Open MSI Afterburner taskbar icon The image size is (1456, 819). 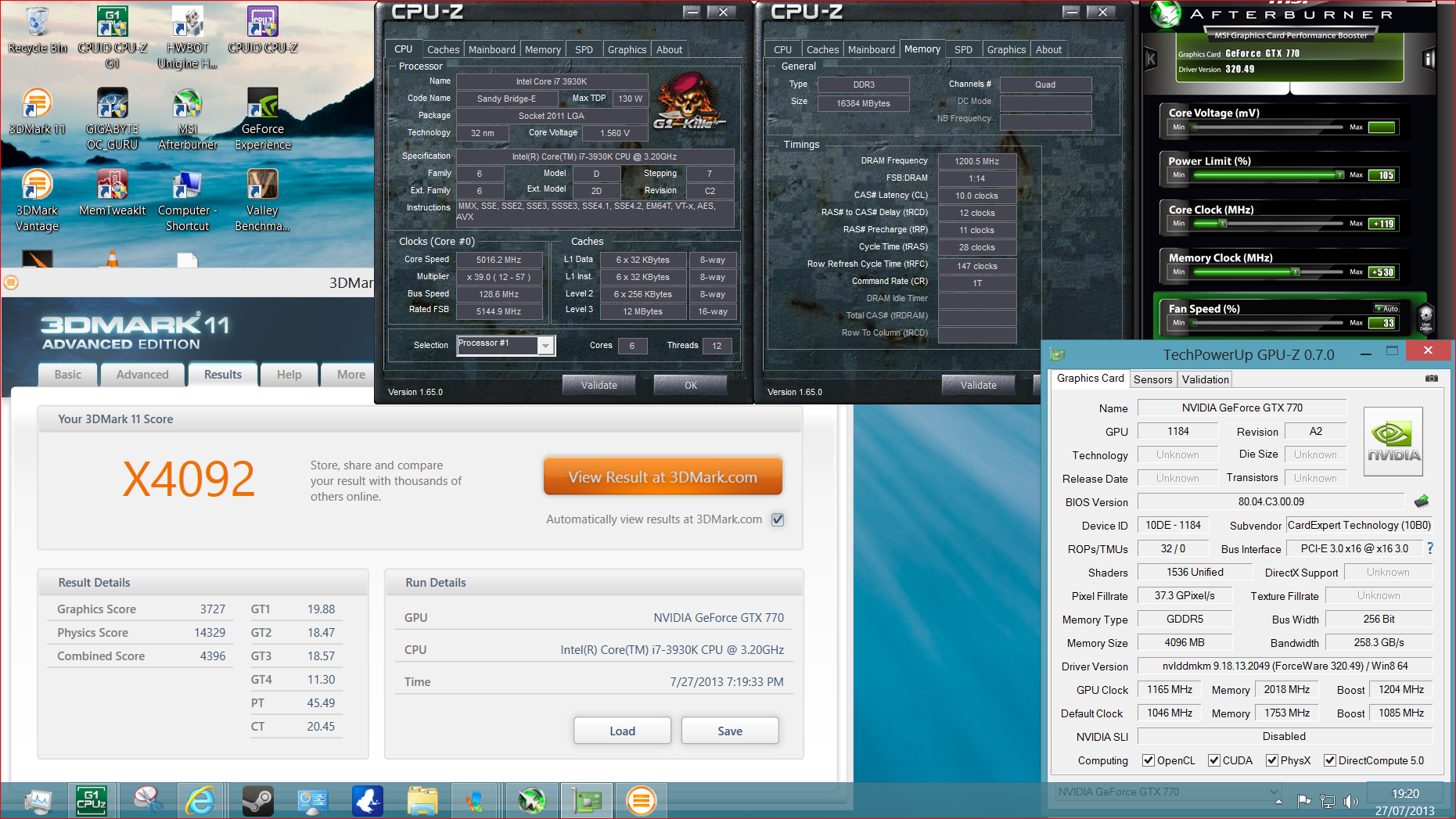[532, 800]
